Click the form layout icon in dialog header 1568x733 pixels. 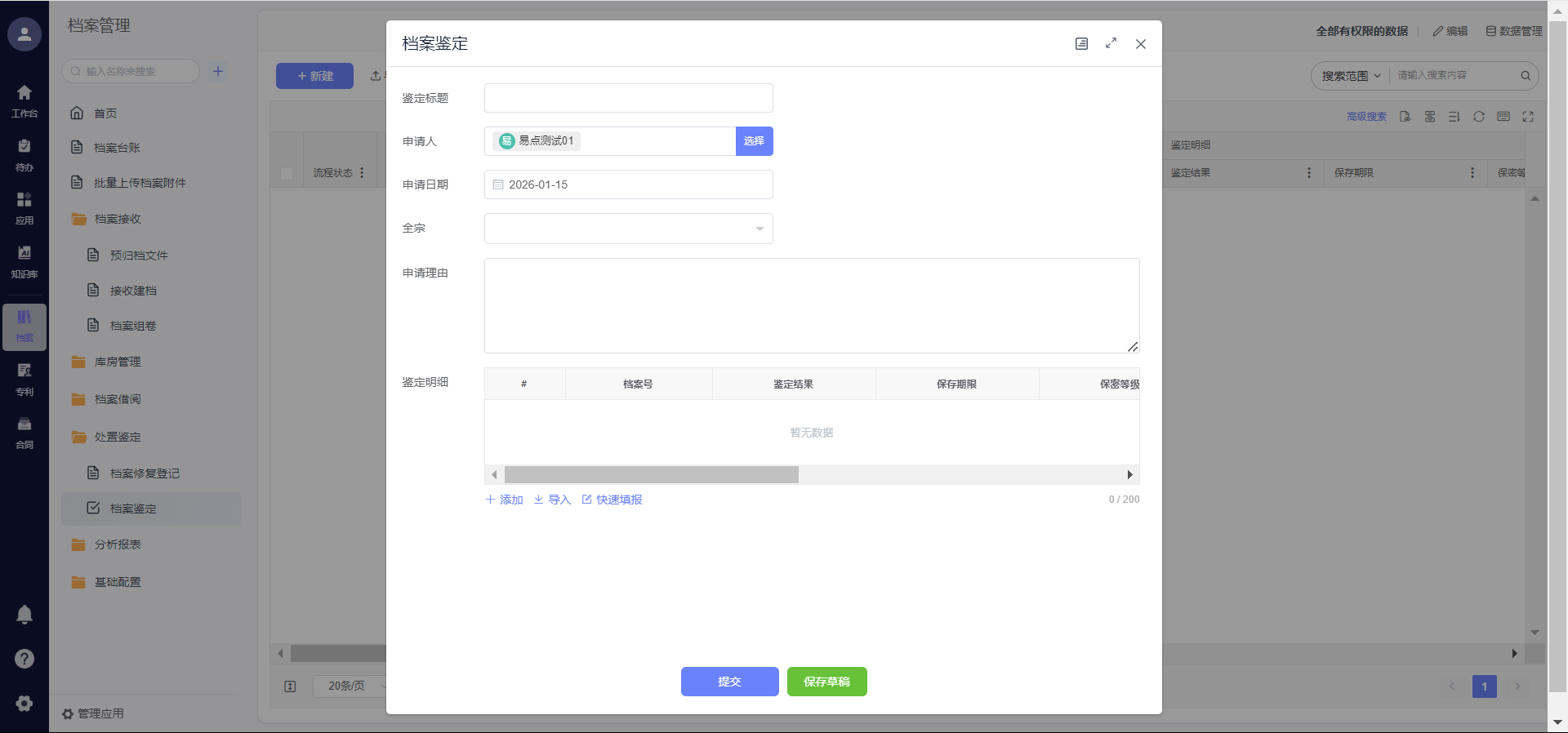(1081, 43)
